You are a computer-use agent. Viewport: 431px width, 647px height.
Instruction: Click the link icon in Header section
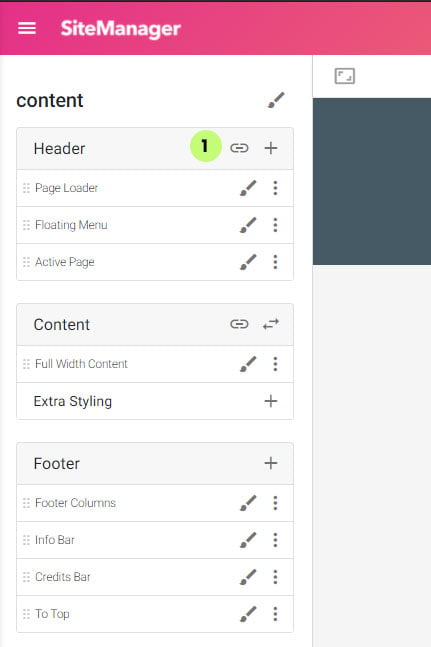point(239,148)
